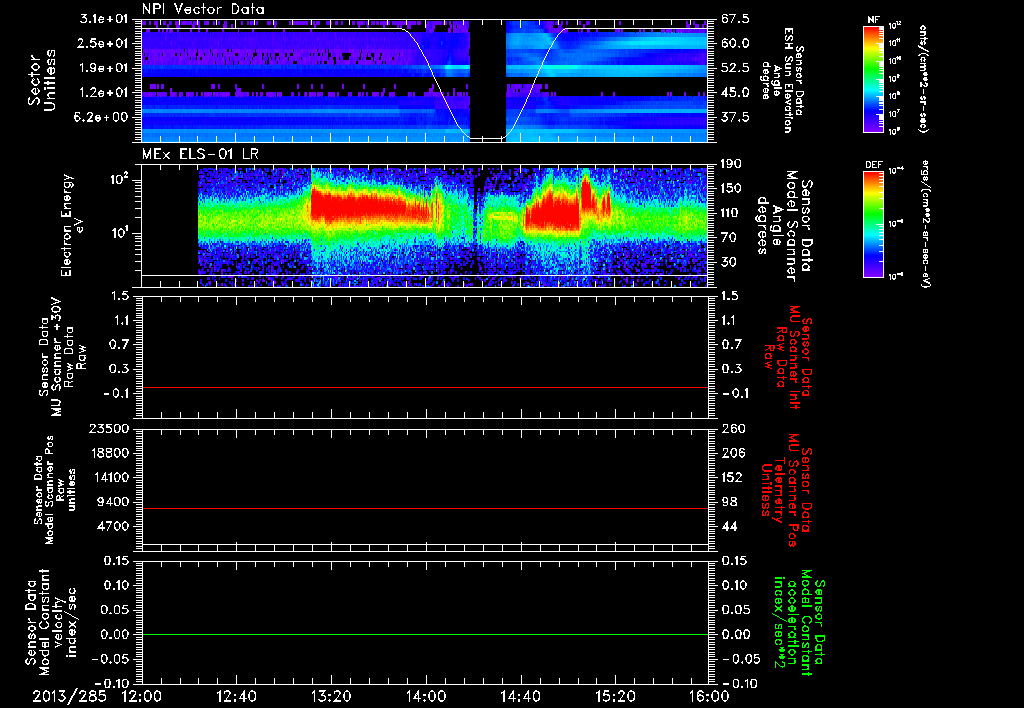This screenshot has width=1024, height=708.
Task: Click the red line in MU Scanner +30V plot
Action: click(x=425, y=387)
